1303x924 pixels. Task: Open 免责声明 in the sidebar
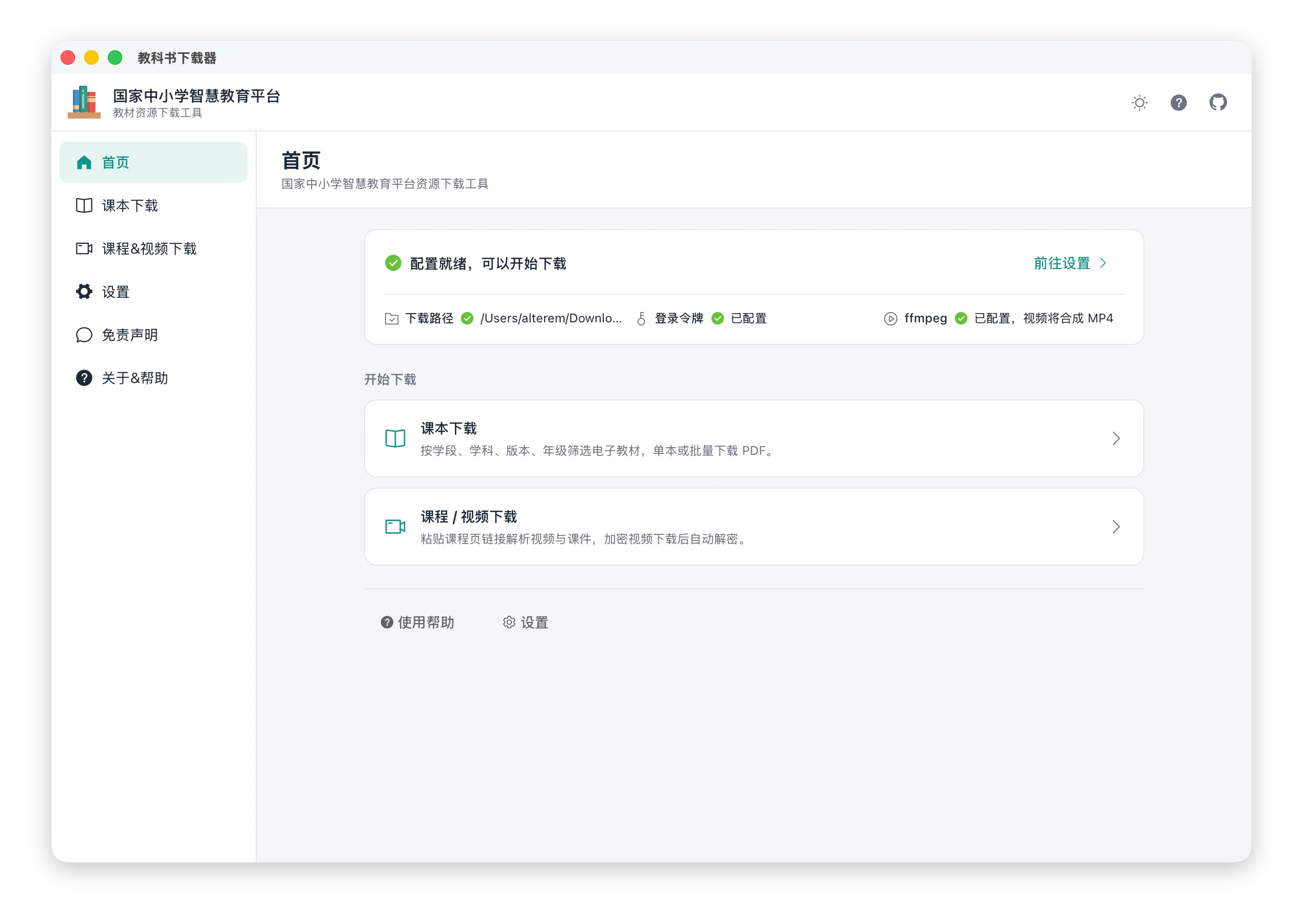click(154, 335)
